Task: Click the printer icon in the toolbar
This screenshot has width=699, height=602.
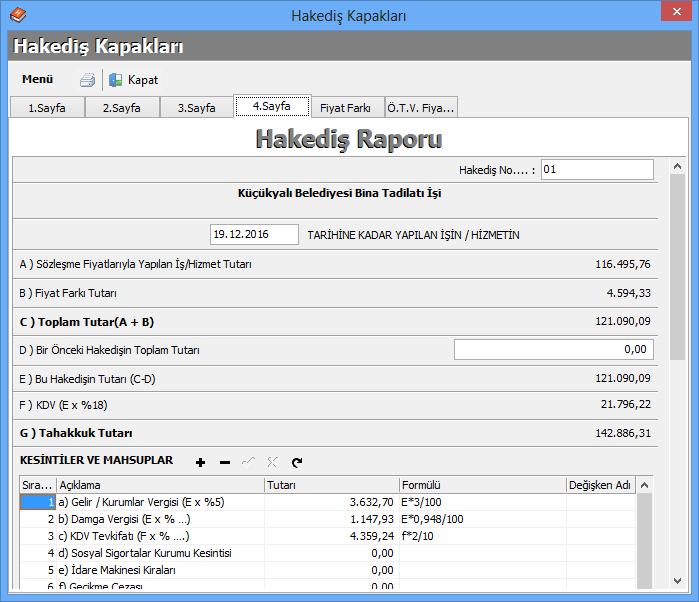Action: pyautogui.click(x=88, y=80)
